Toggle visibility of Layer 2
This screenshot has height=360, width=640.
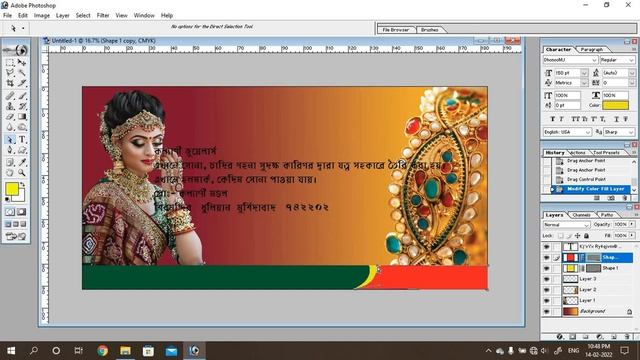click(547, 290)
